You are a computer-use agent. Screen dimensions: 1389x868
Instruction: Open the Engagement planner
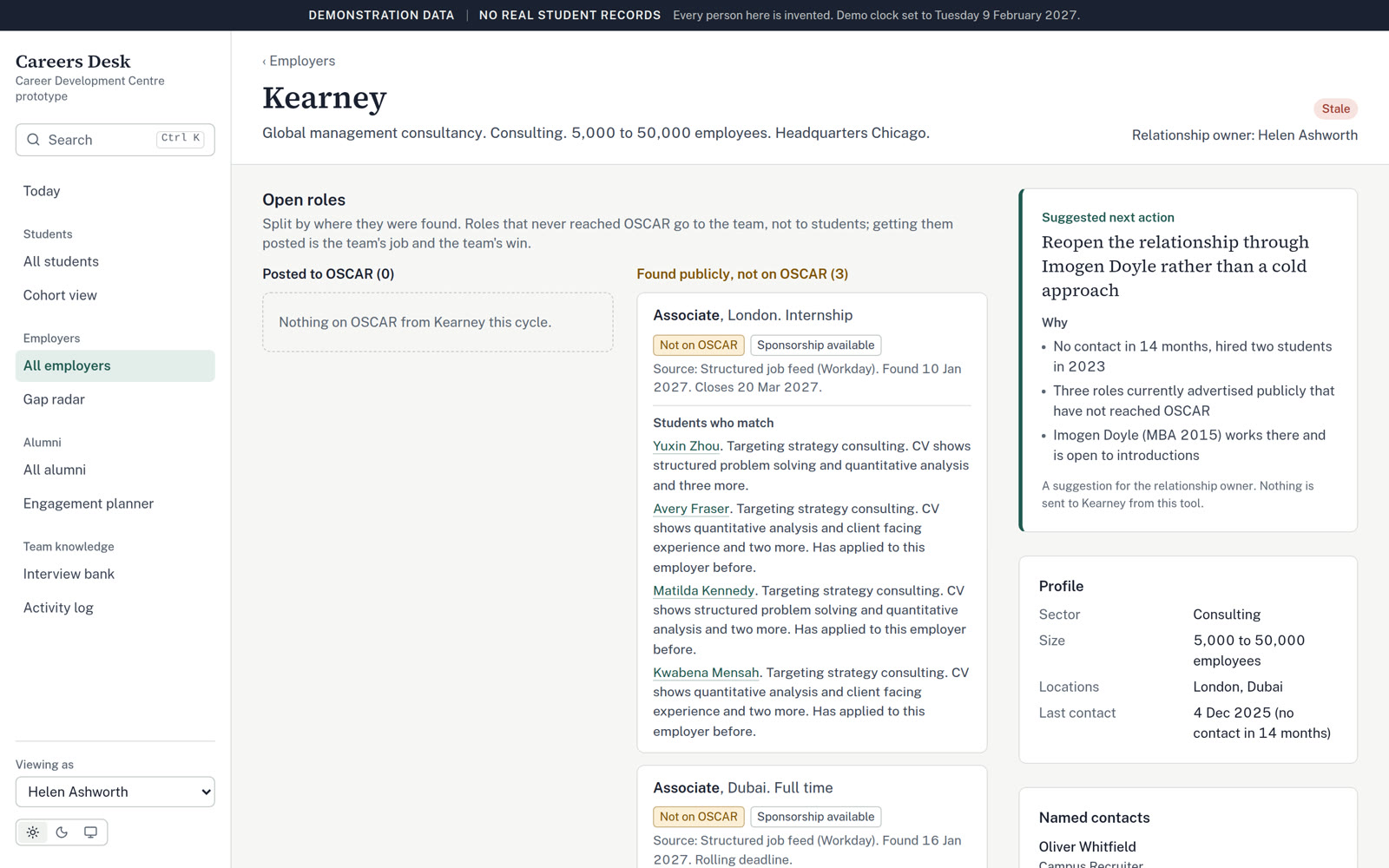click(115, 503)
